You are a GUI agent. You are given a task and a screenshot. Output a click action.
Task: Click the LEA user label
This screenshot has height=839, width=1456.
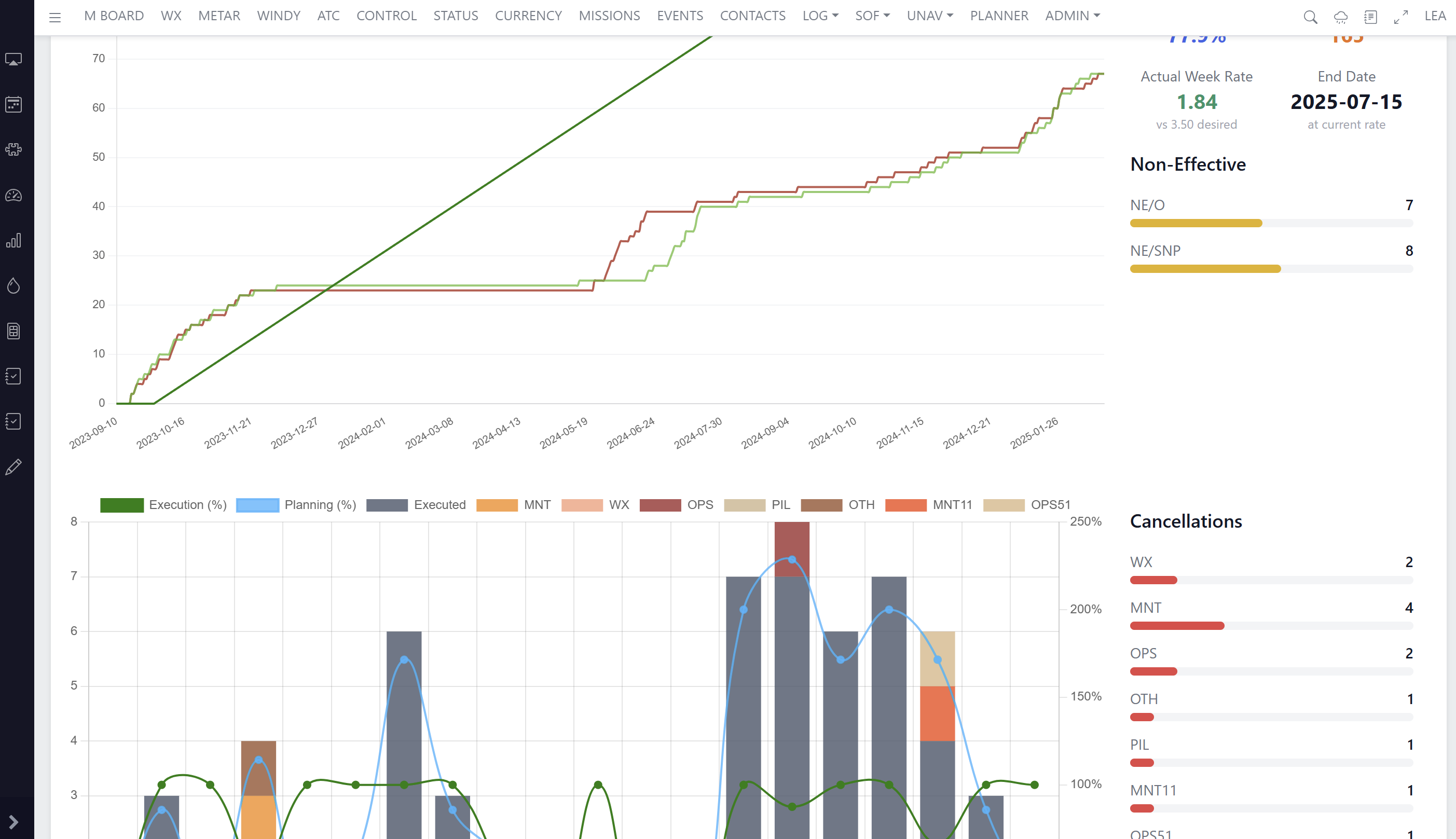(x=1435, y=16)
